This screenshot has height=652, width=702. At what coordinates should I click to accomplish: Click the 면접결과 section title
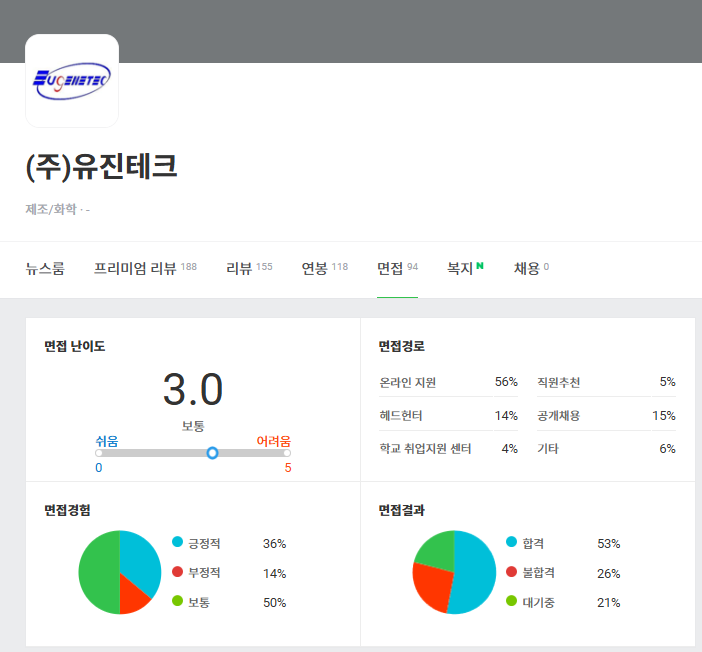click(402, 510)
